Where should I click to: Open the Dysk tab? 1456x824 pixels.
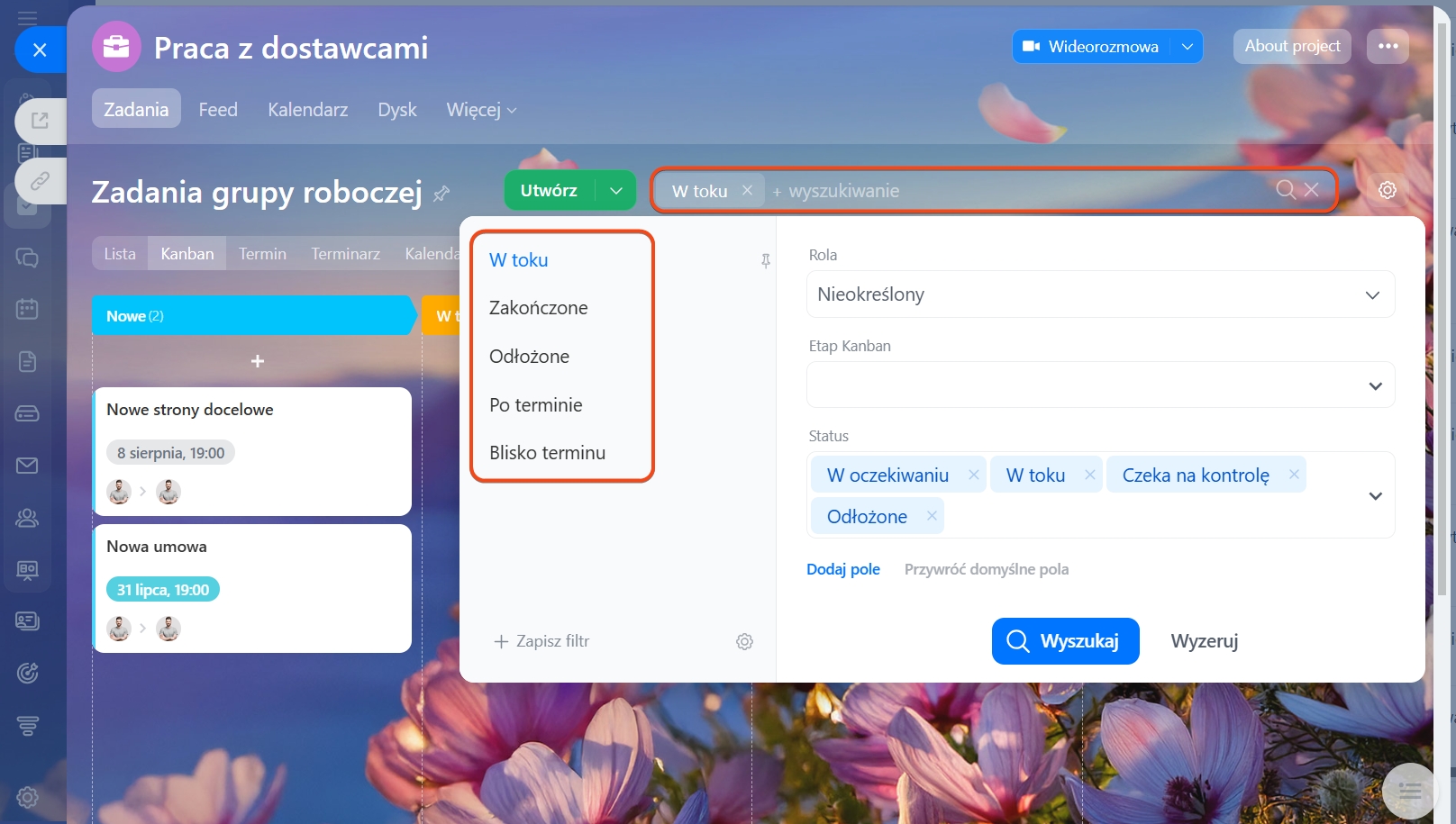click(x=397, y=109)
